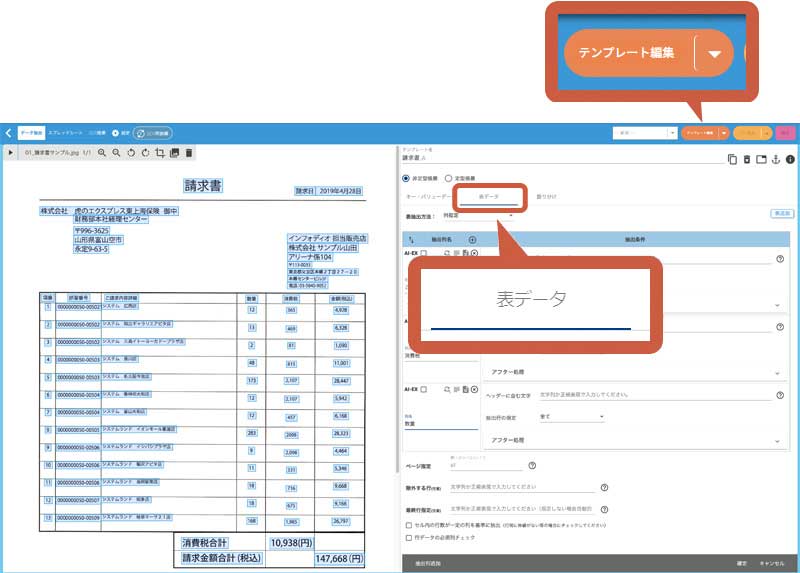The height and width of the screenshot is (573, 800).
Task: Open the 振り分け tab
Action: point(546,196)
